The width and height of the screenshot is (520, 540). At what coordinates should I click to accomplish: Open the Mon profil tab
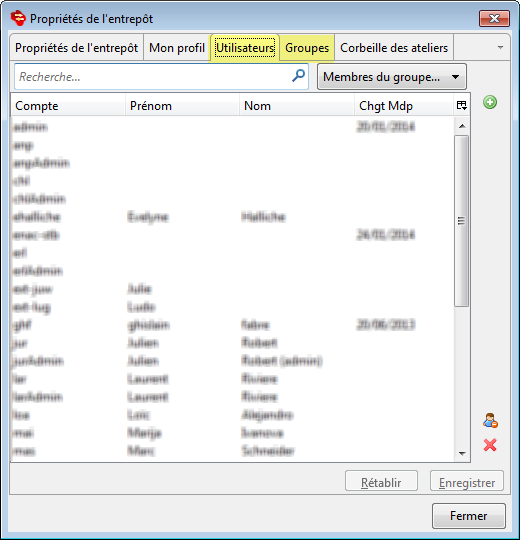(x=177, y=48)
